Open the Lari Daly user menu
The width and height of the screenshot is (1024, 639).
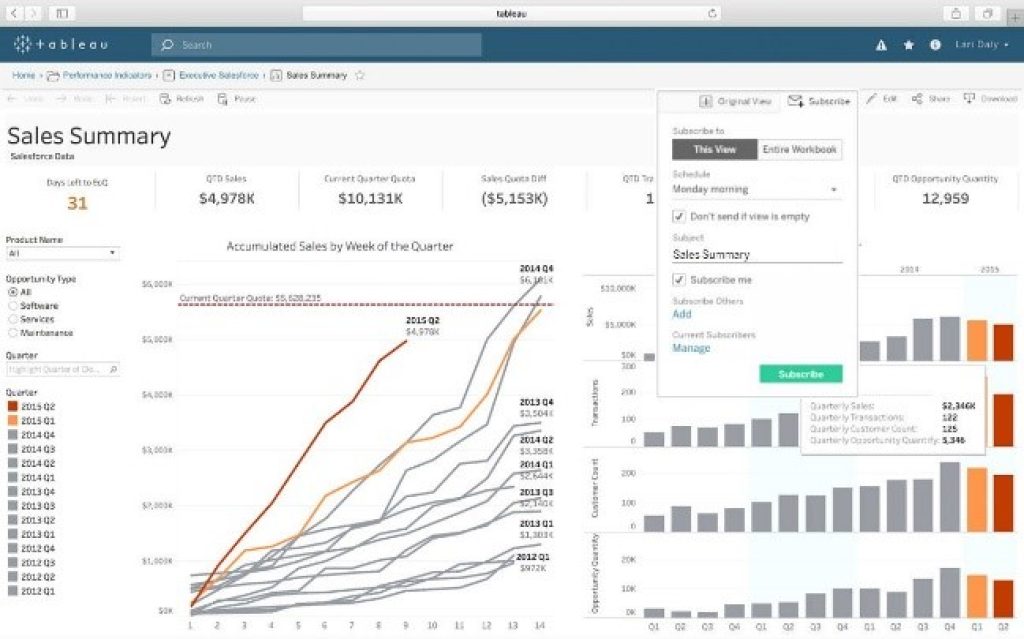coord(982,44)
